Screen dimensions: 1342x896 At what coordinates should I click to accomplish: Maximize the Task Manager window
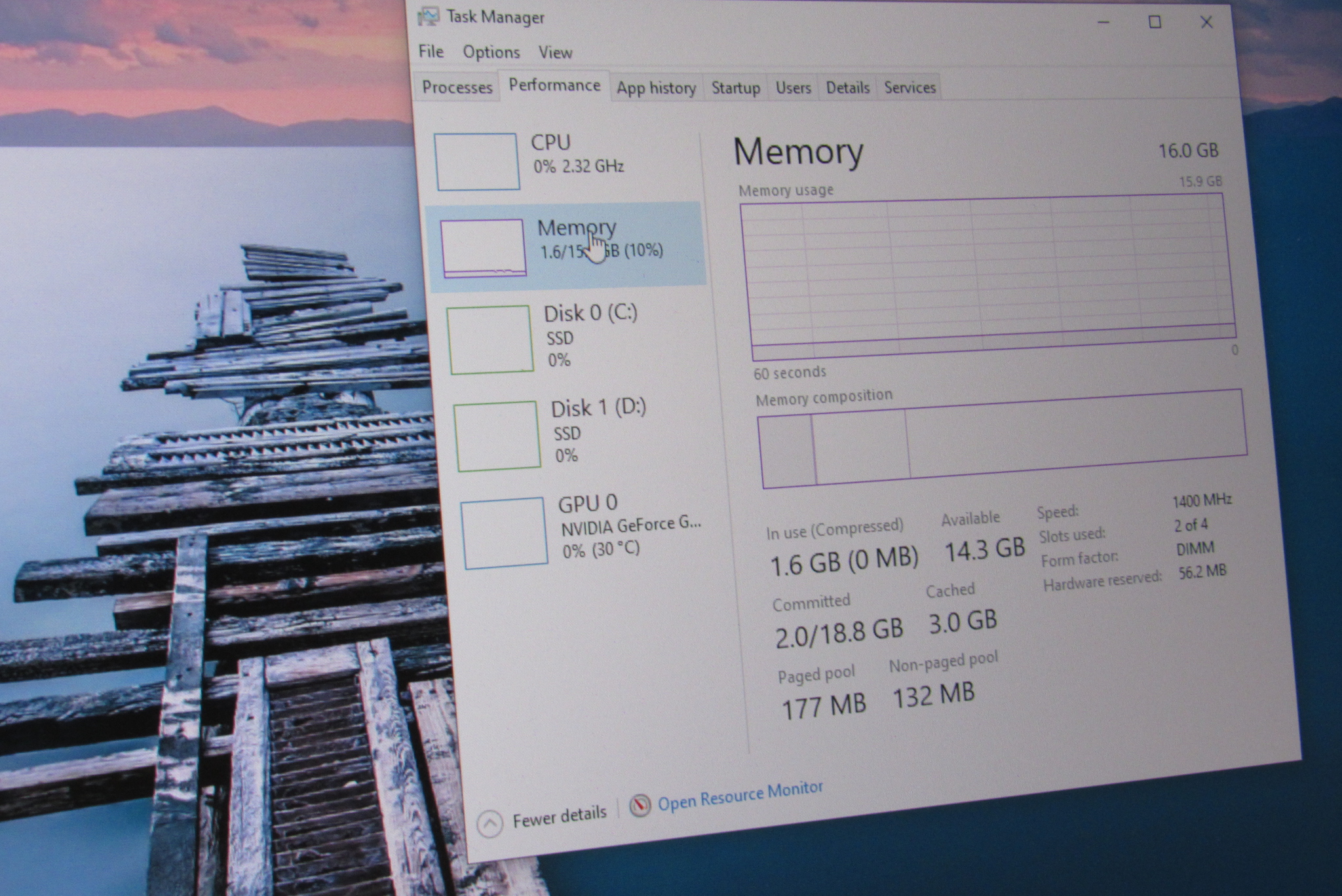click(1155, 22)
